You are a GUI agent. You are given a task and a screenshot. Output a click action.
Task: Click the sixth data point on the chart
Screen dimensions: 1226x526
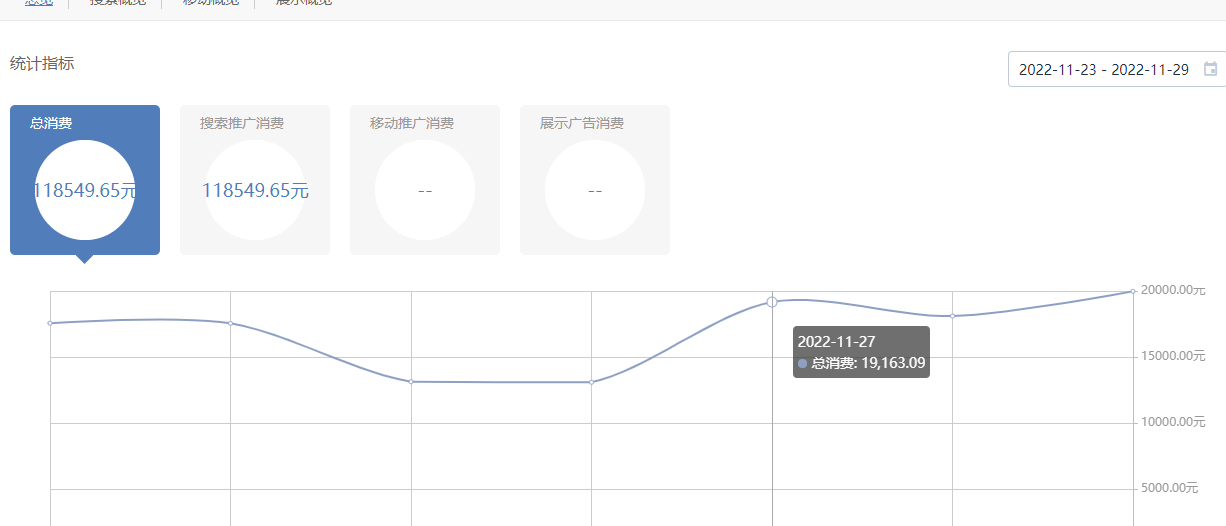(952, 316)
